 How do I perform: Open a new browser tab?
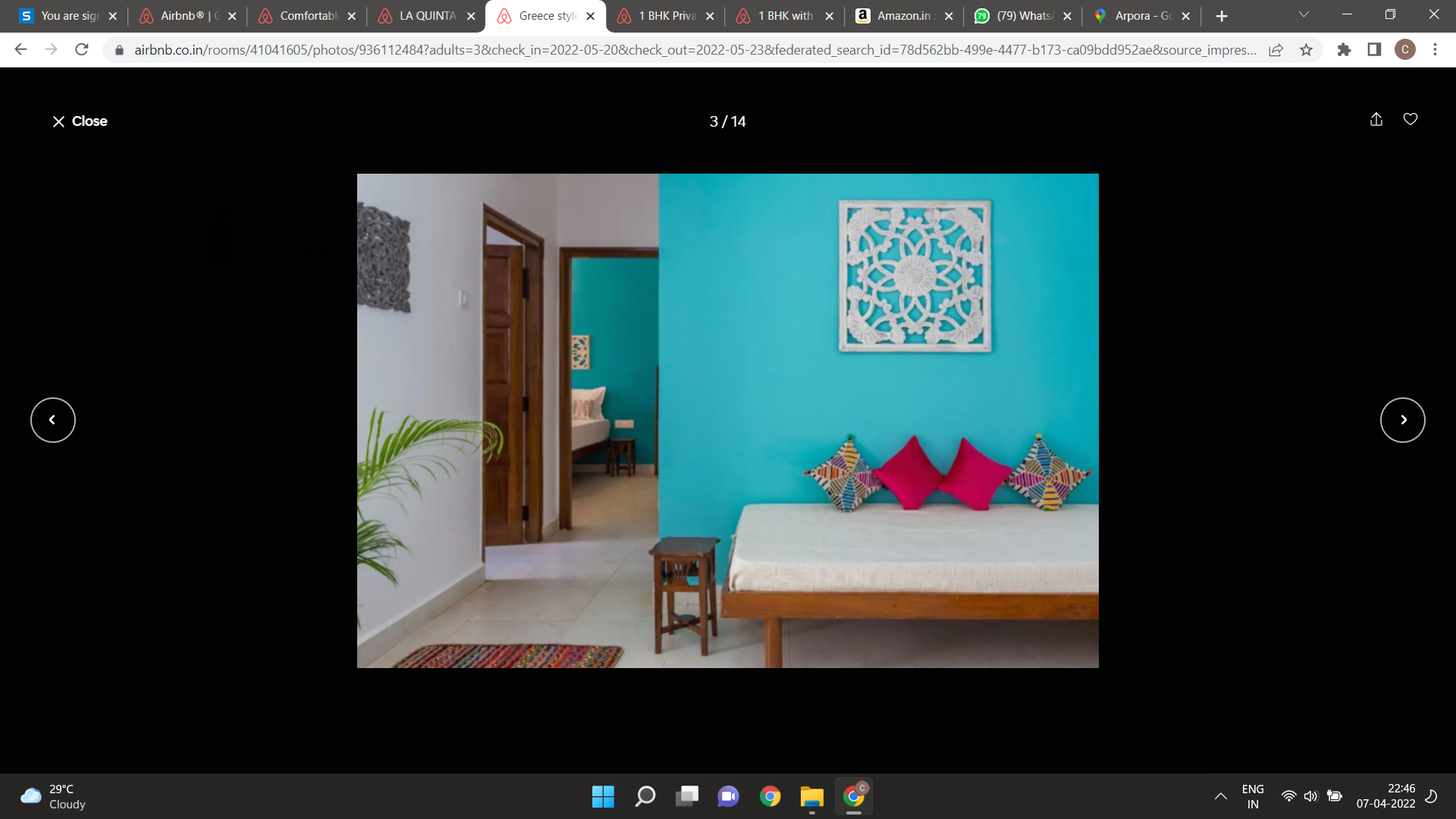[1221, 16]
